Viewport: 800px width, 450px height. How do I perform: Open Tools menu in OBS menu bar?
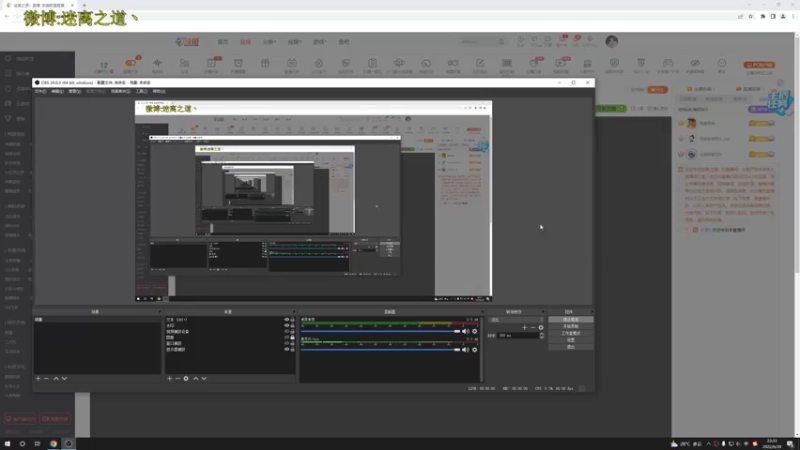pos(141,91)
